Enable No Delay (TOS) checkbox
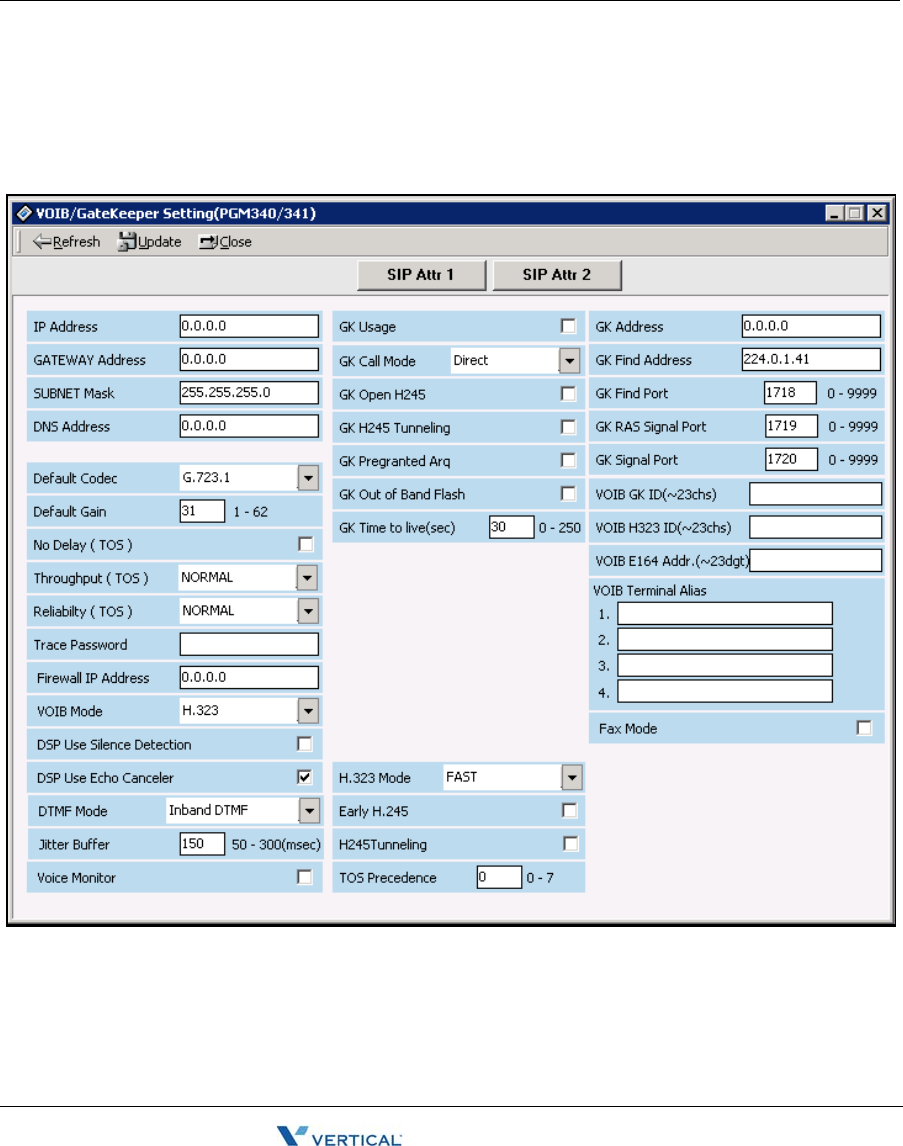The height and width of the screenshot is (1146, 903). click(305, 544)
